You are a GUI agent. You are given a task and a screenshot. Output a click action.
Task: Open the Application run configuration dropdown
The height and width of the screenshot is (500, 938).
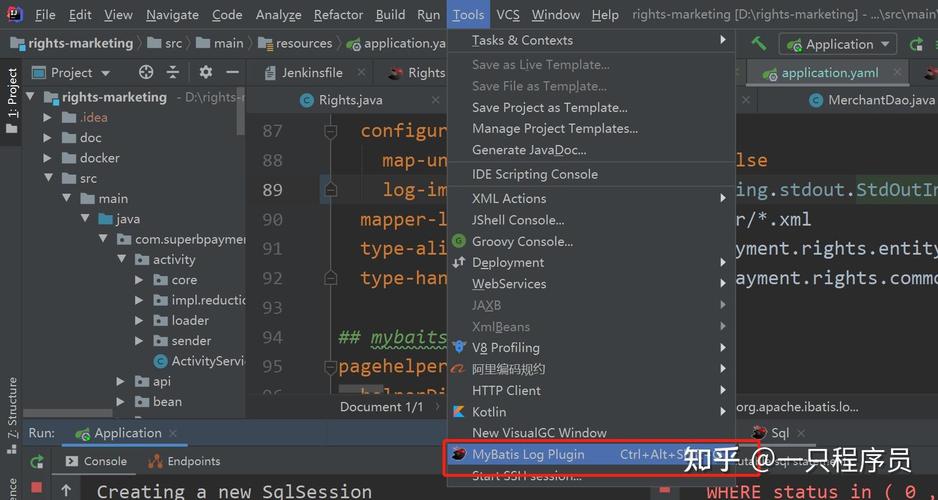[838, 44]
